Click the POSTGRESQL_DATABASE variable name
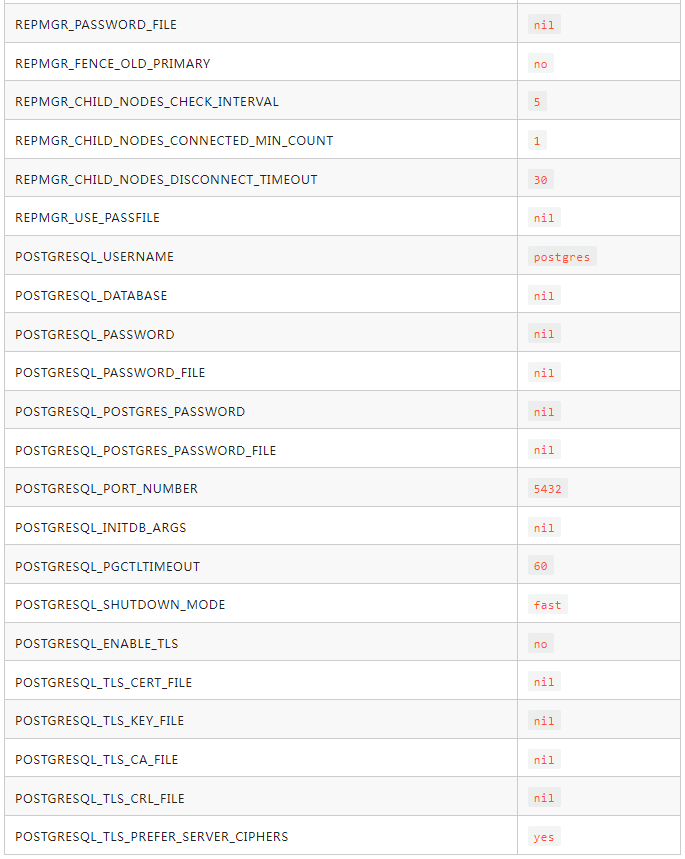This screenshot has width=685, height=859. coord(92,296)
